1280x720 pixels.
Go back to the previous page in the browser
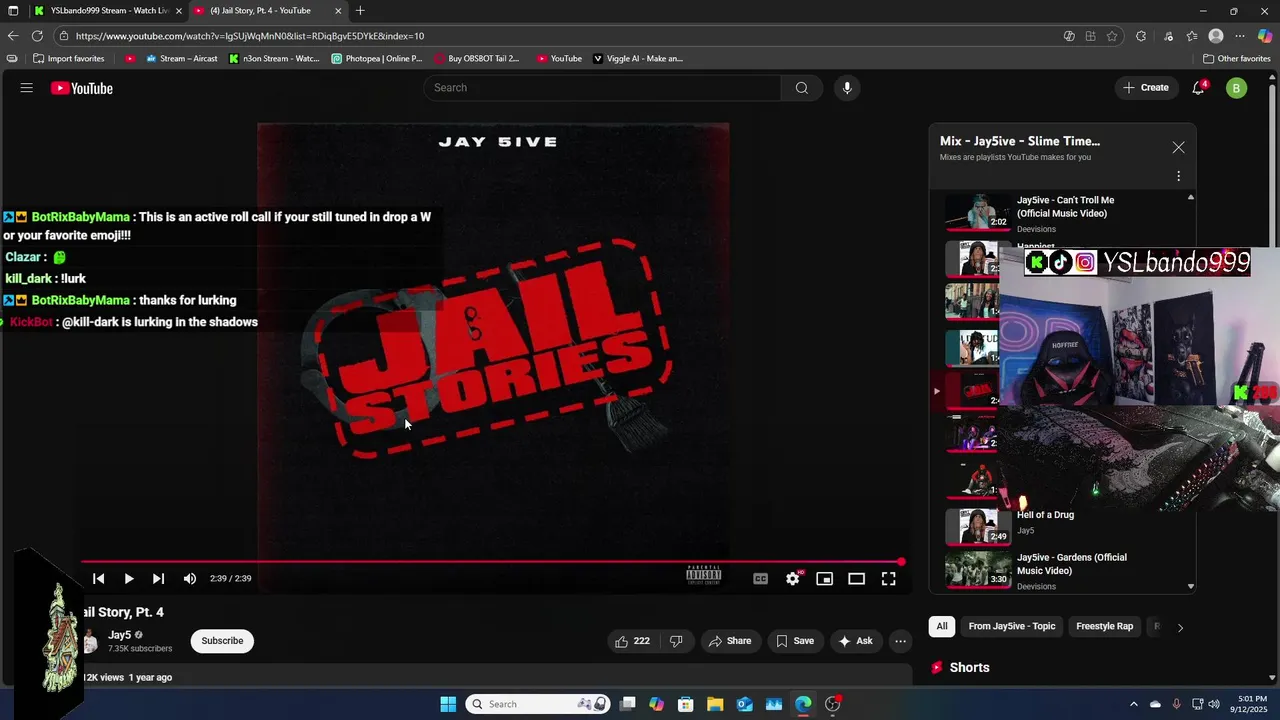coord(13,36)
